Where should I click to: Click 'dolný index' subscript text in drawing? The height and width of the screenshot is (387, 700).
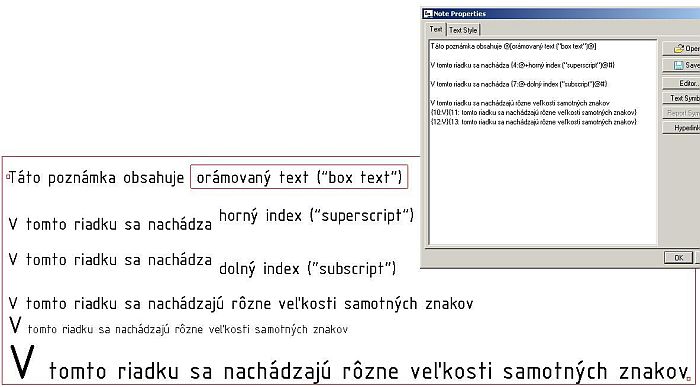point(307,269)
